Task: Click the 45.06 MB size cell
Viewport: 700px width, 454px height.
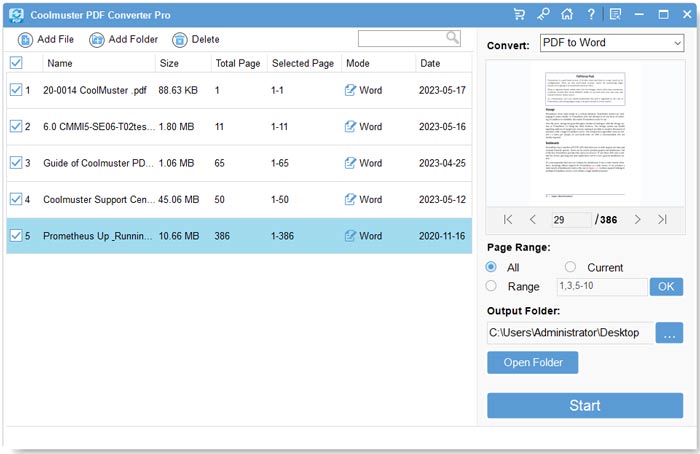Action: (x=179, y=200)
